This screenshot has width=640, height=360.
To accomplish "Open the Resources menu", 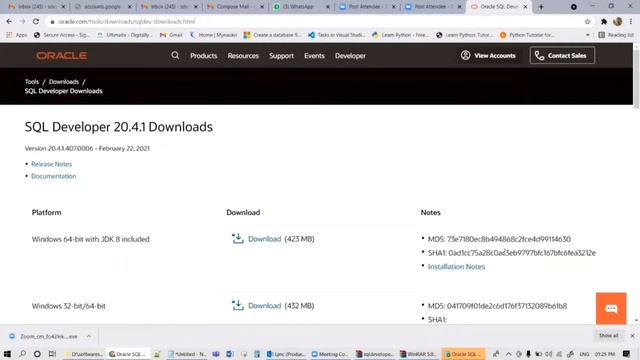I will (243, 56).
